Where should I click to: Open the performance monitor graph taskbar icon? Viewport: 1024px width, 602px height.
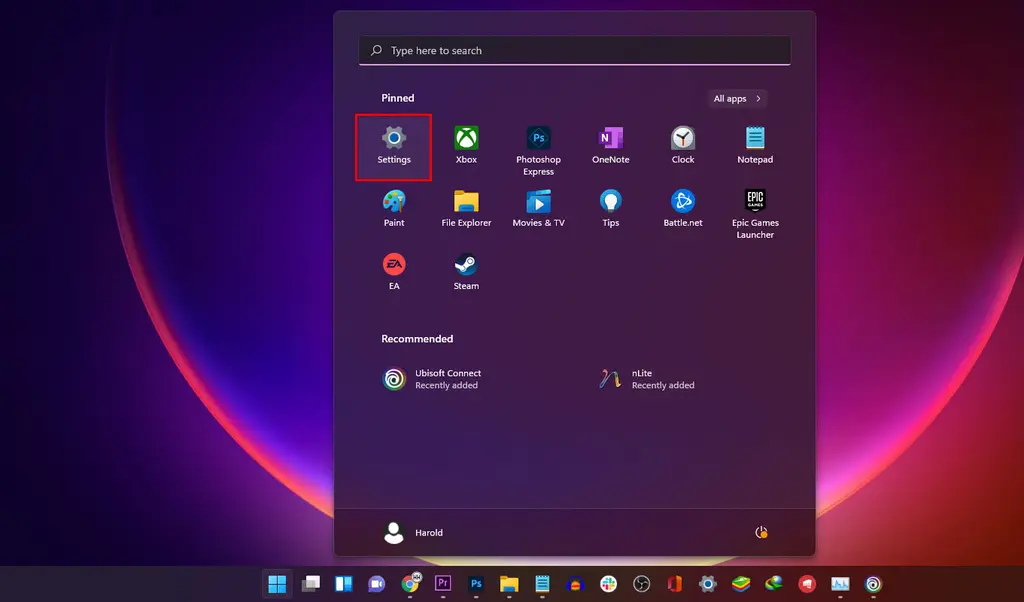(840, 583)
